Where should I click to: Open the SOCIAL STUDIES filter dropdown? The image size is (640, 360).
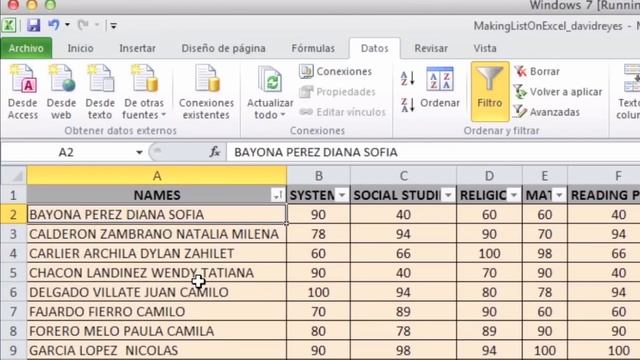click(x=448, y=196)
